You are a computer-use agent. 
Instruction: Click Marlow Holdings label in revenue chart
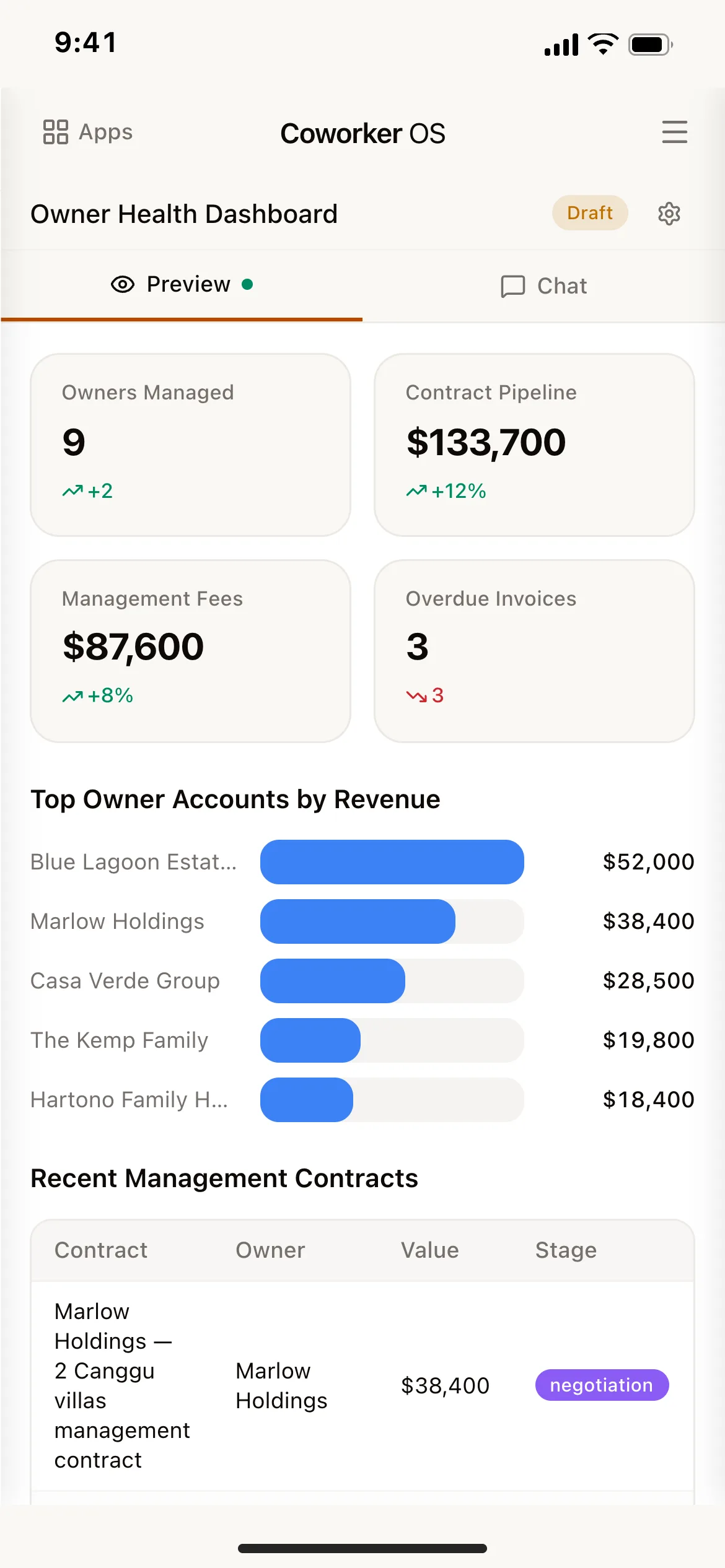[x=117, y=921]
